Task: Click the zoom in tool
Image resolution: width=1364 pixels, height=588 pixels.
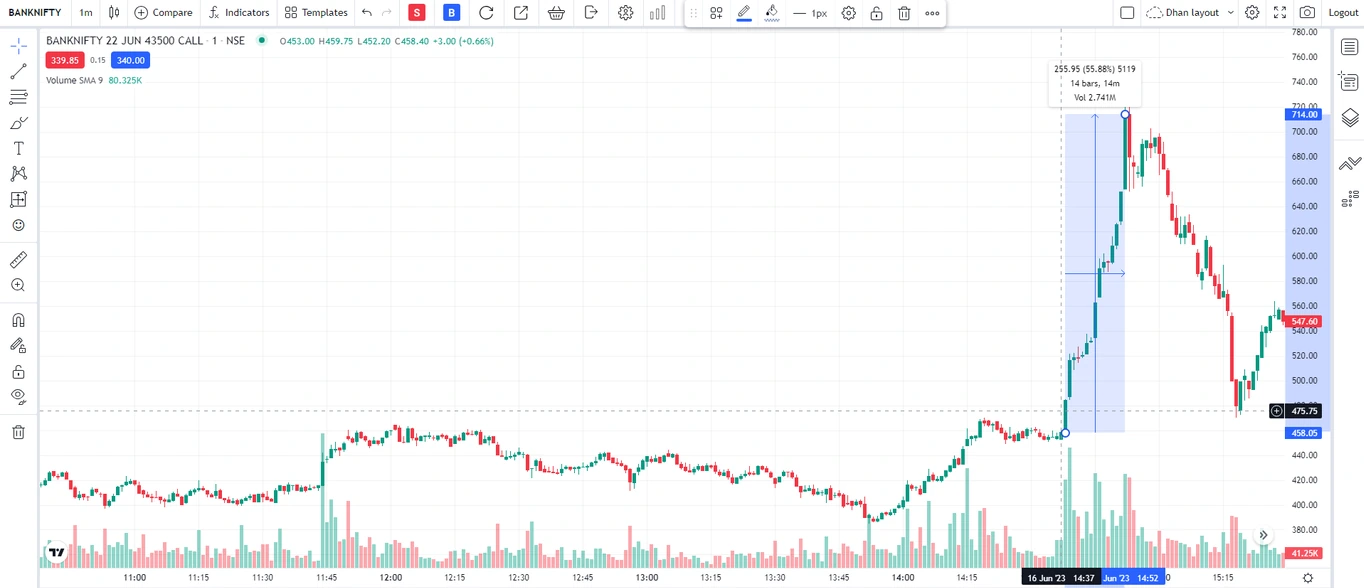Action: coord(18,285)
